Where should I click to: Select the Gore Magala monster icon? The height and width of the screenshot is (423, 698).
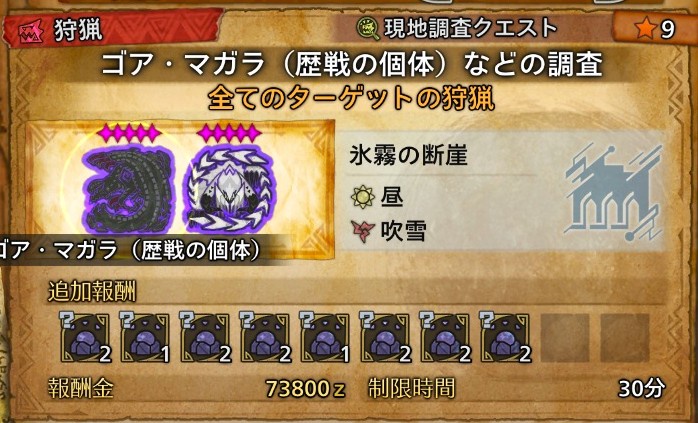click(x=129, y=187)
